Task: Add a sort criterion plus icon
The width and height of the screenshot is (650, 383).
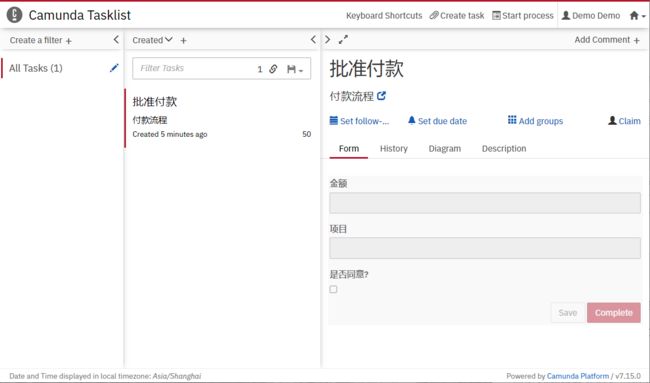Action: 183,41
